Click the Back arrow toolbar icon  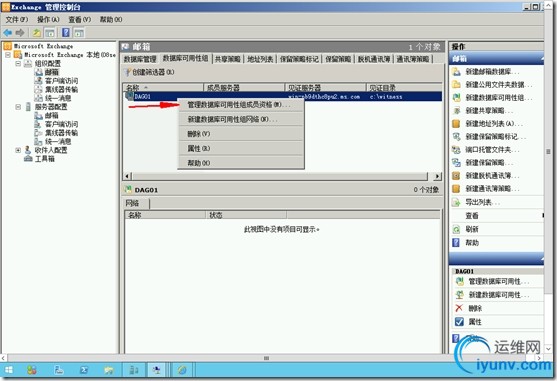pyautogui.click(x=7, y=33)
